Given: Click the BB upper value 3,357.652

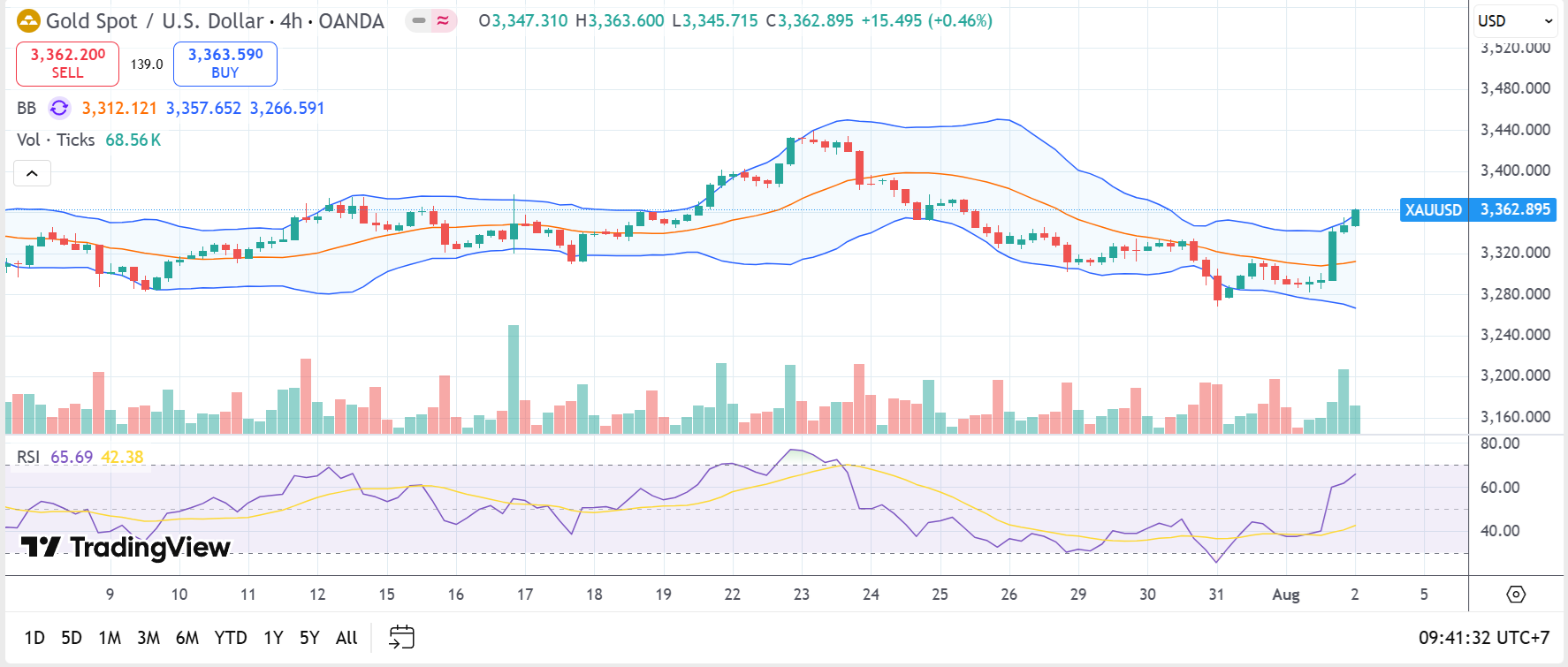Looking at the screenshot, I should click(x=203, y=108).
